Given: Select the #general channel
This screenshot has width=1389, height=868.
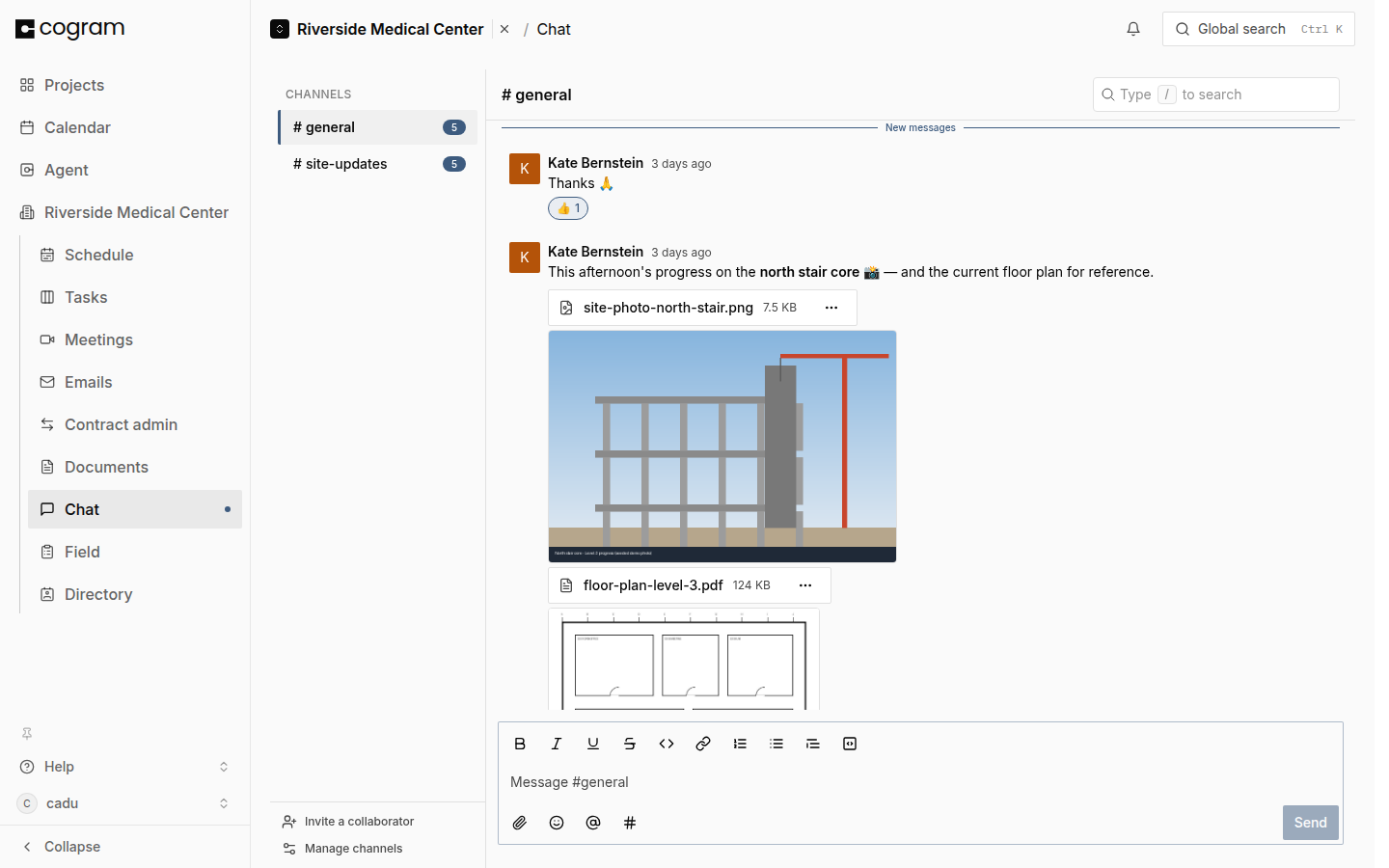Looking at the screenshot, I should click(378, 127).
